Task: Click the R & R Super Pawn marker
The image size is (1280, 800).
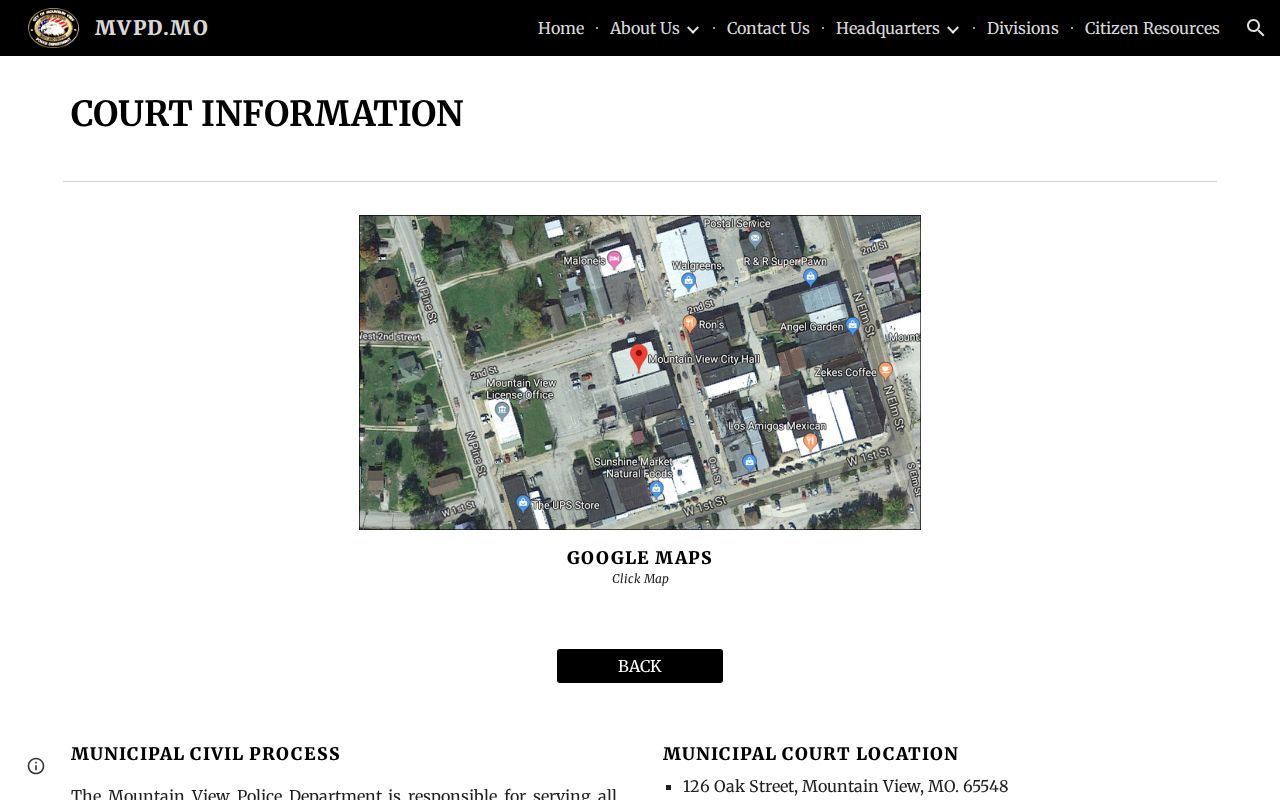Action: tap(810, 277)
